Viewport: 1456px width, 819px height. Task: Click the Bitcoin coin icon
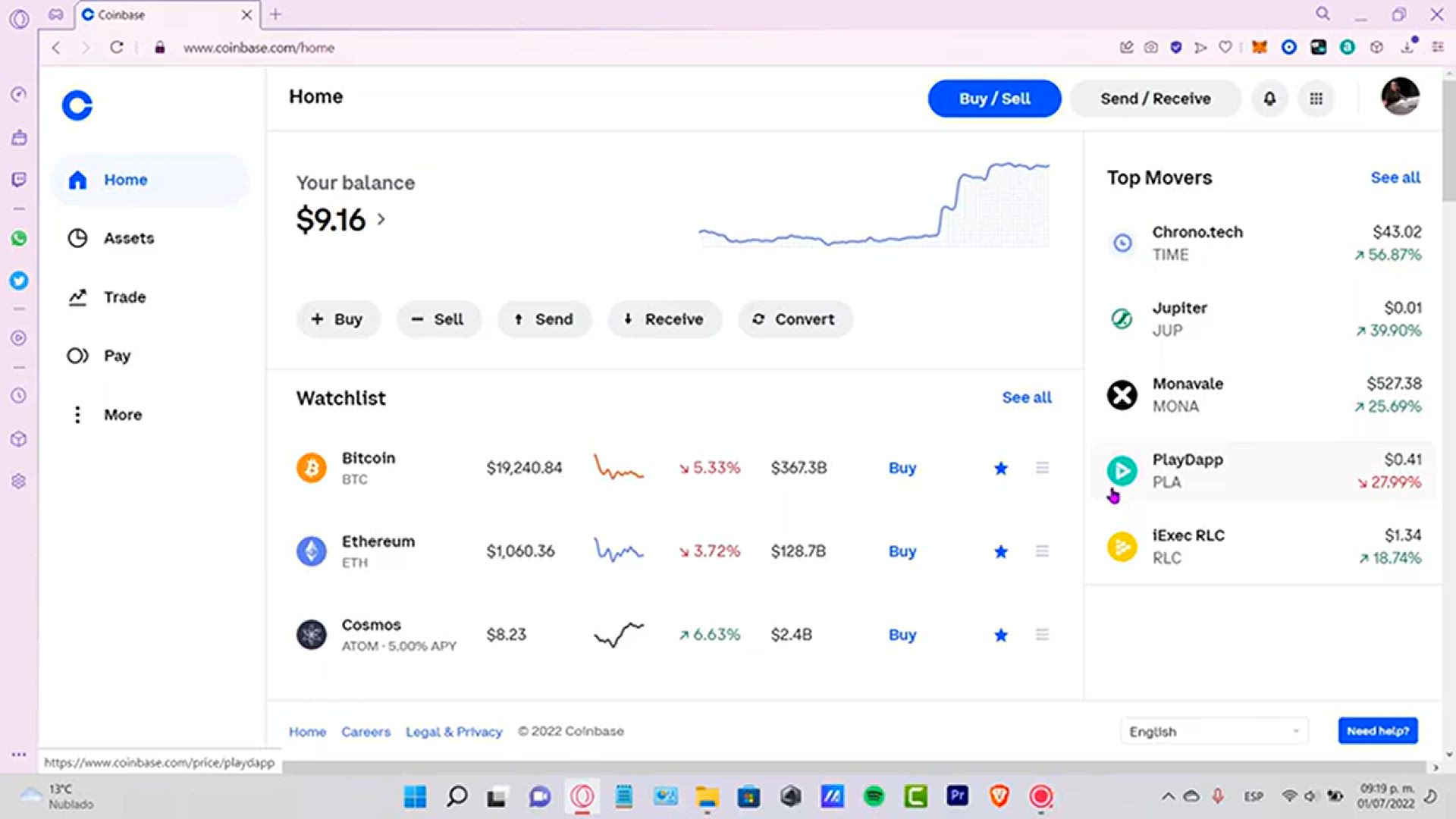point(311,468)
